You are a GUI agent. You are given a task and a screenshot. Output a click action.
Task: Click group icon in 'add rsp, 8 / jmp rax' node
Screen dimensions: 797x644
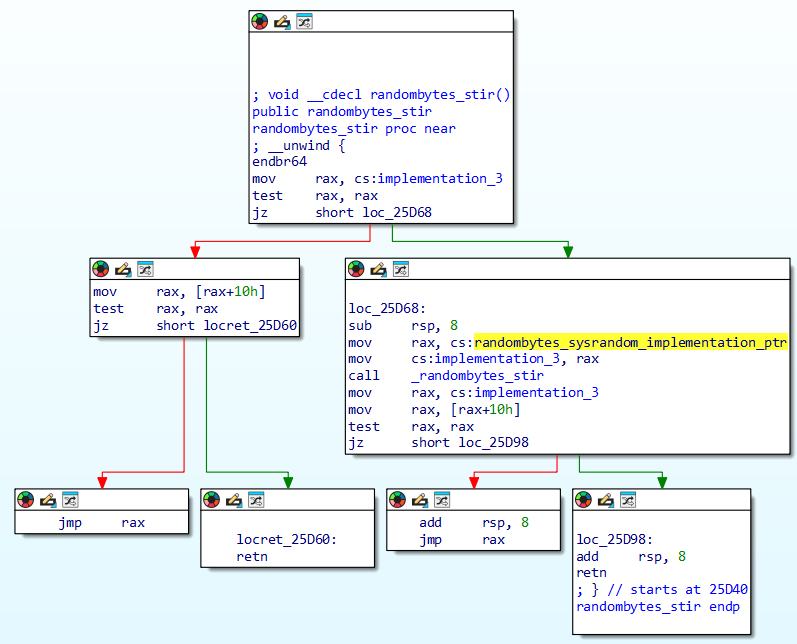442,499
